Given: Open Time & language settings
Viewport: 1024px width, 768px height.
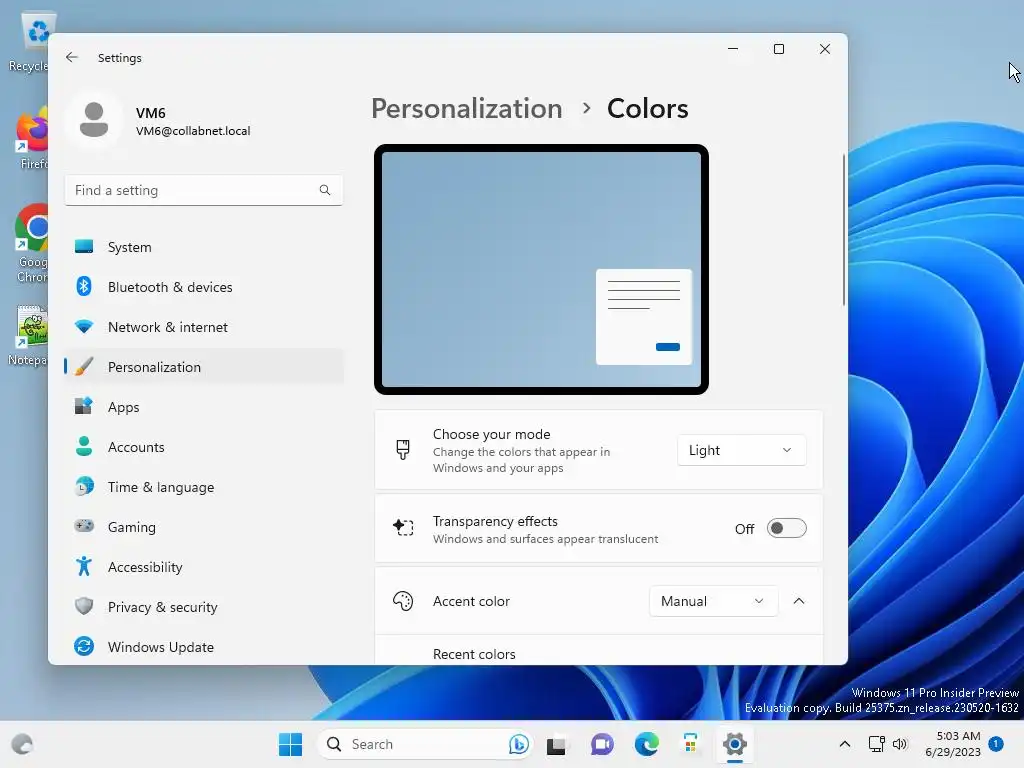Looking at the screenshot, I should 204,487.
